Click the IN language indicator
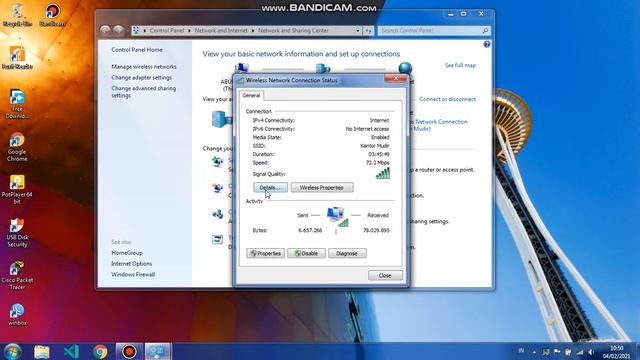The height and width of the screenshot is (360, 640). point(521,351)
